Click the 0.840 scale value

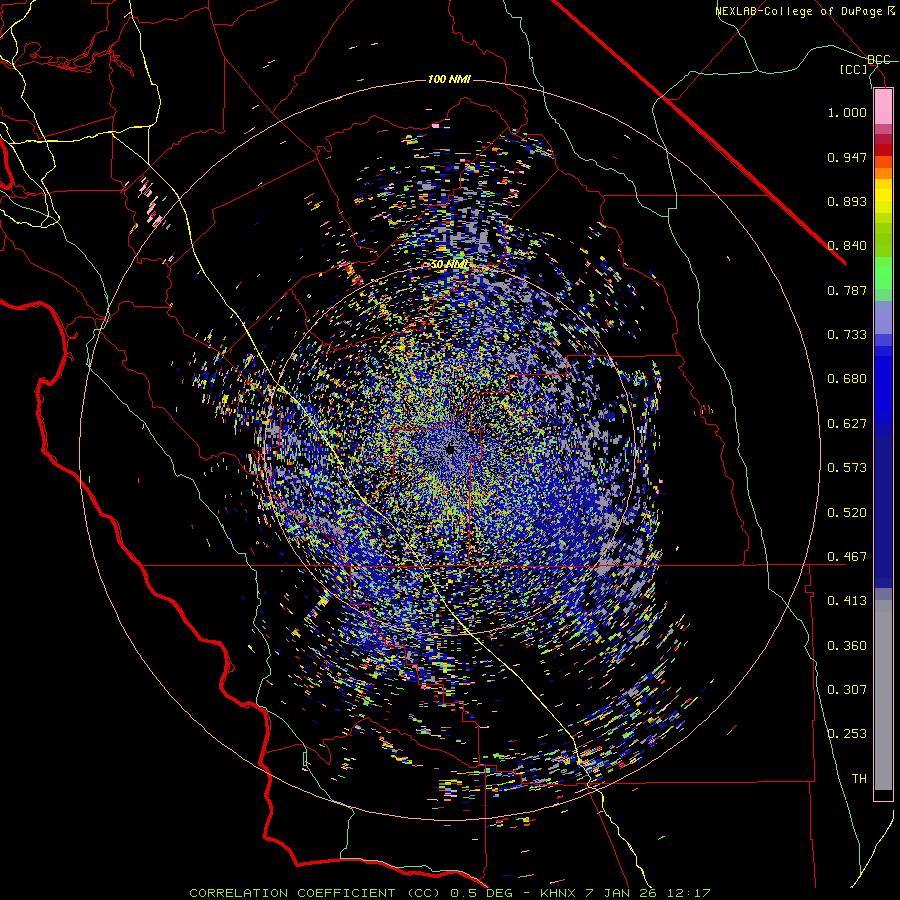click(x=847, y=246)
